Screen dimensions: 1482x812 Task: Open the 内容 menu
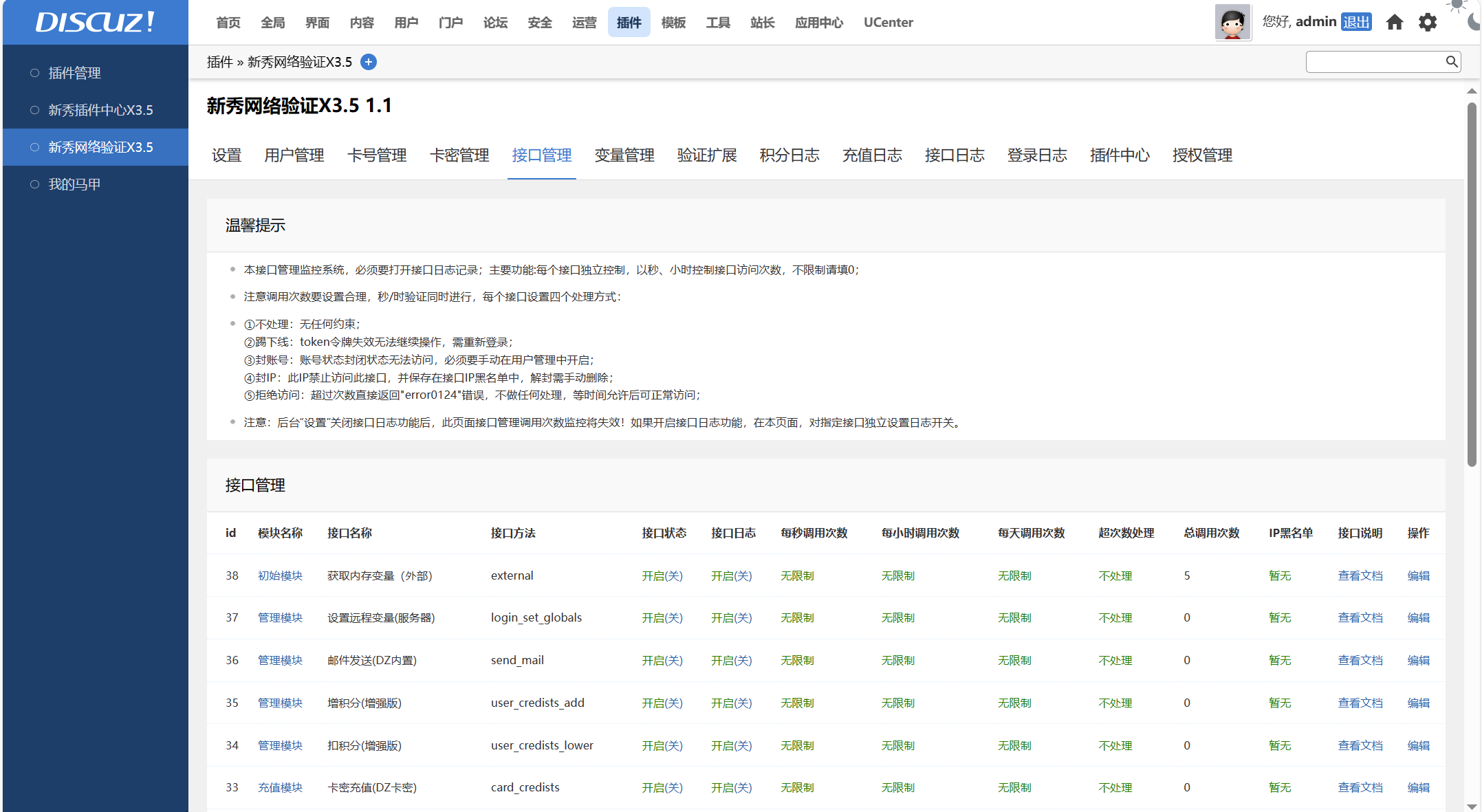tap(362, 23)
